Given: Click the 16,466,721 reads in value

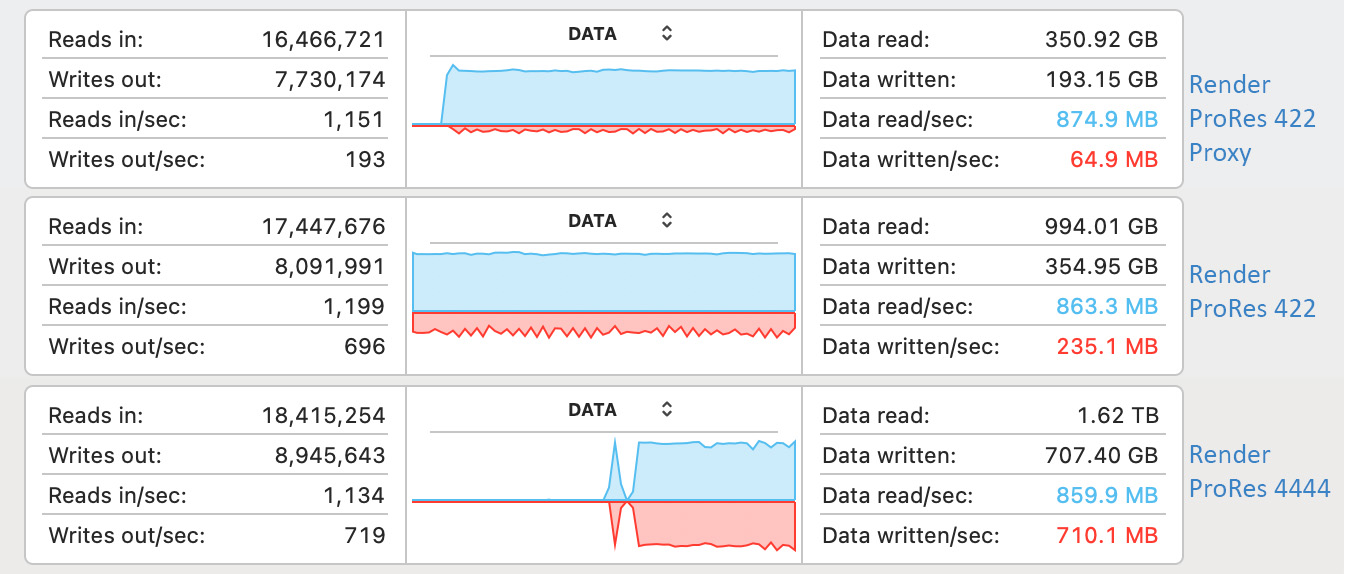Looking at the screenshot, I should pos(322,40).
